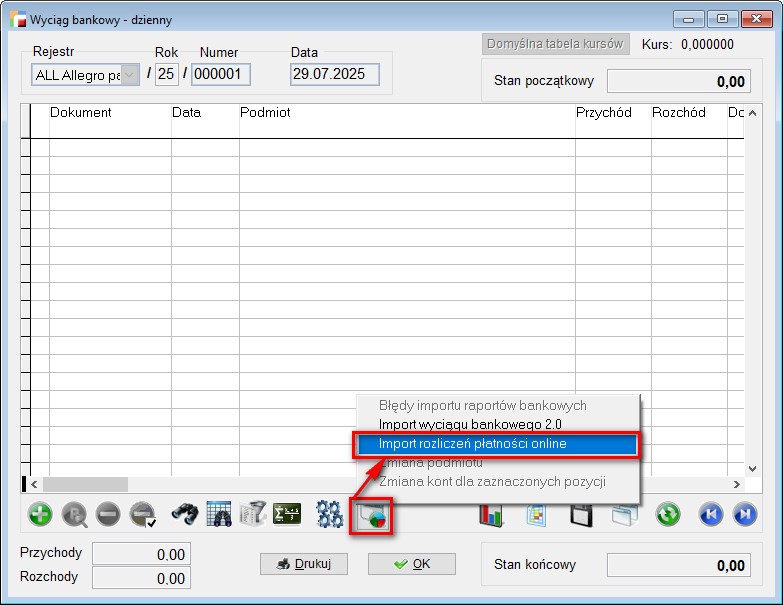
Task: Click the floppy disk save icon
Action: 582,515
